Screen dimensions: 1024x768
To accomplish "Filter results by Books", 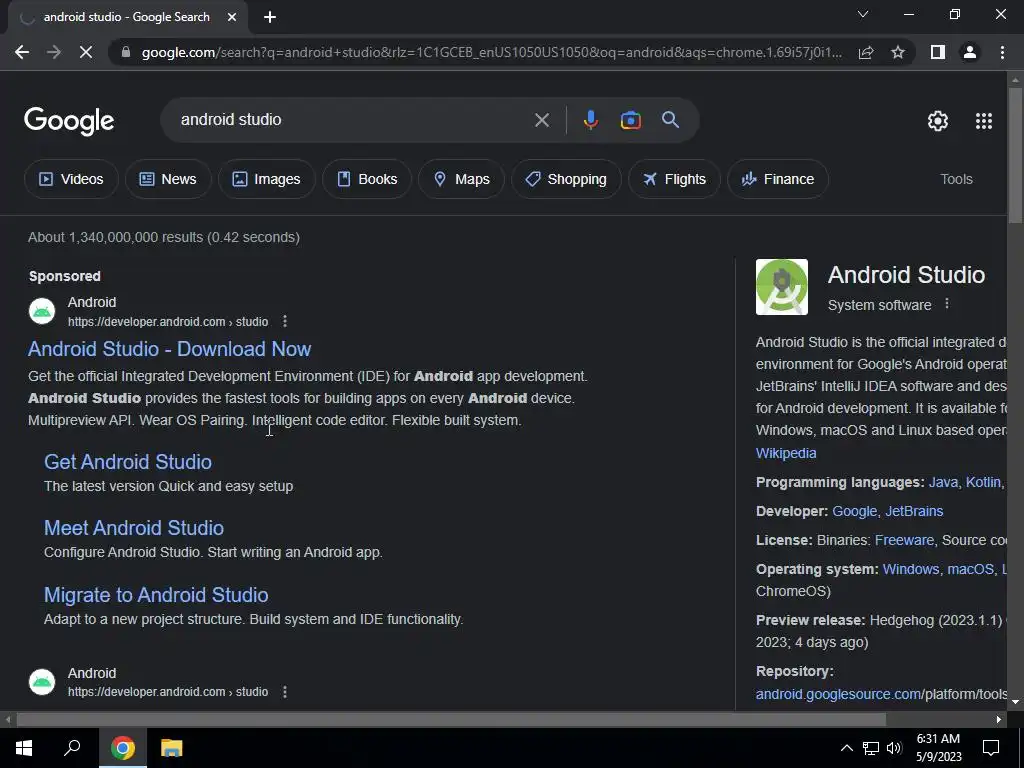I will click(366, 179).
